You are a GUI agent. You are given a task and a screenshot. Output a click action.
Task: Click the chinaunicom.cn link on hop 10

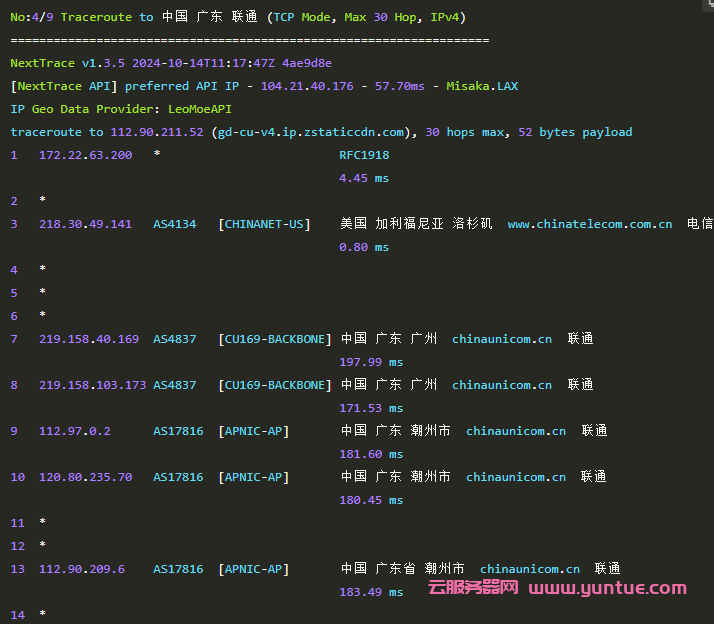click(x=515, y=477)
